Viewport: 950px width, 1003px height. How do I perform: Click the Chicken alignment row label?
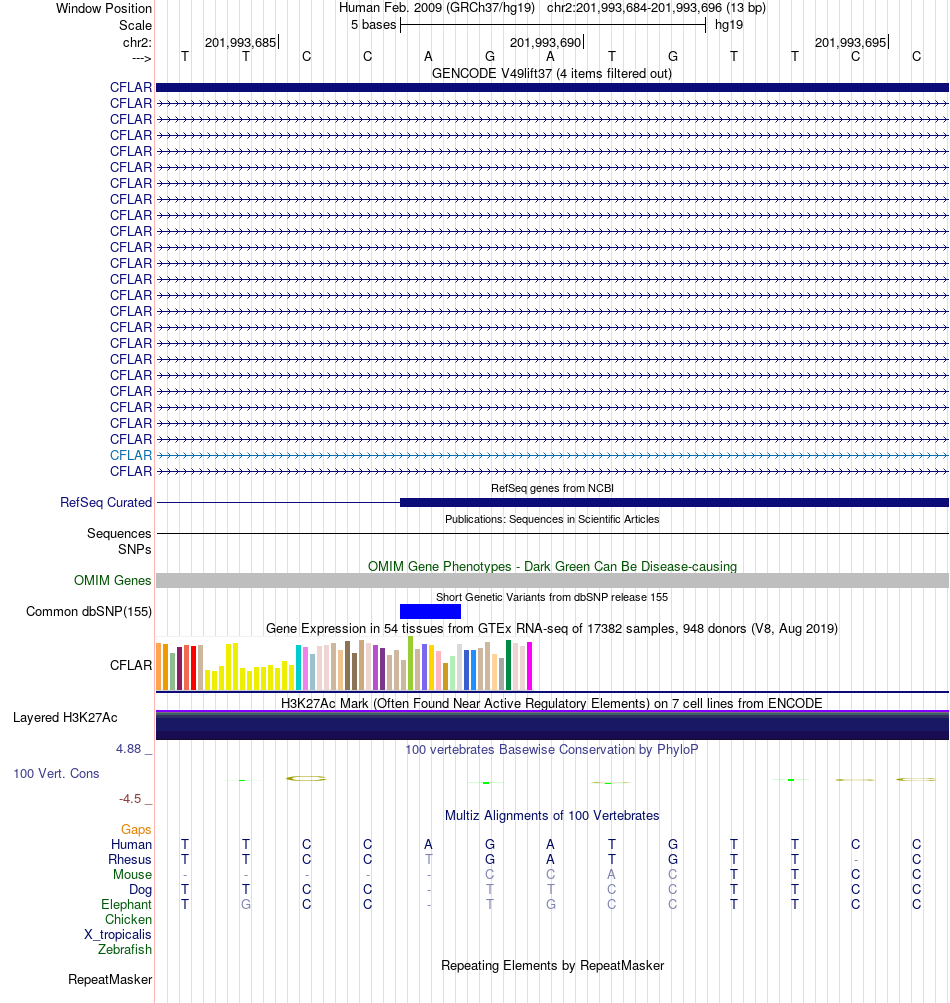coord(128,919)
